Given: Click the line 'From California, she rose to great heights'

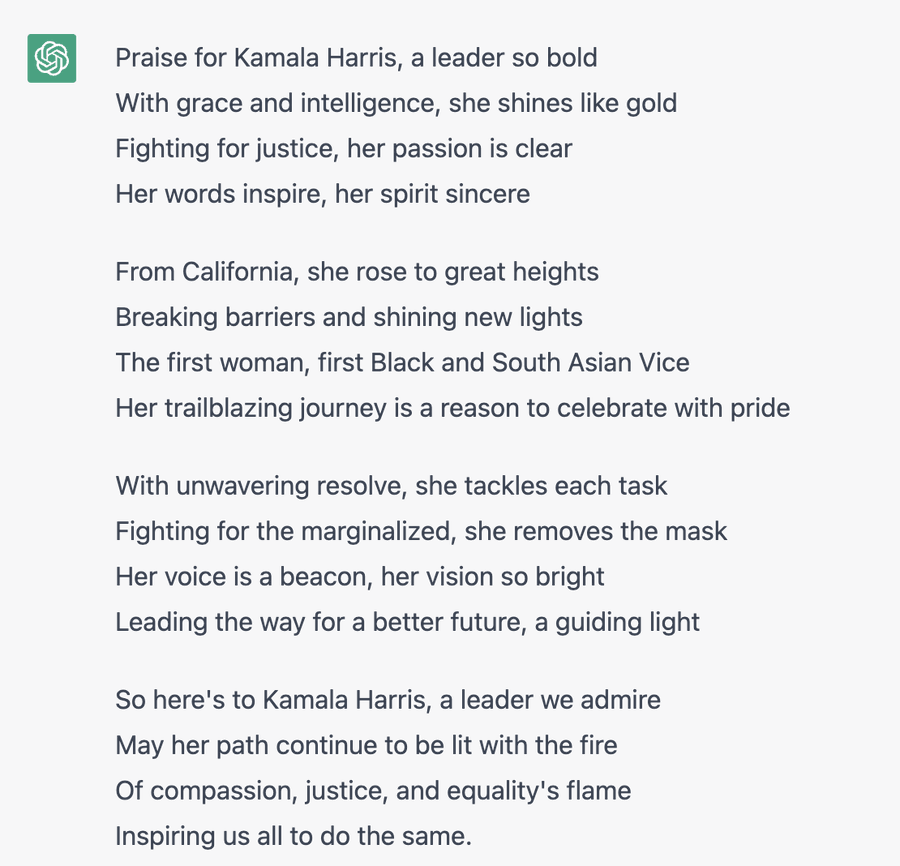Looking at the screenshot, I should [x=357, y=272].
